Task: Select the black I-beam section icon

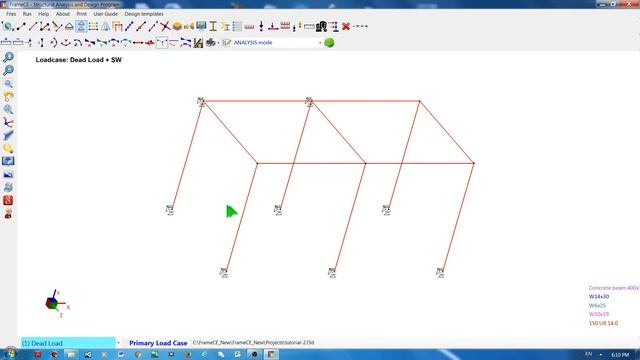Action: point(213,27)
